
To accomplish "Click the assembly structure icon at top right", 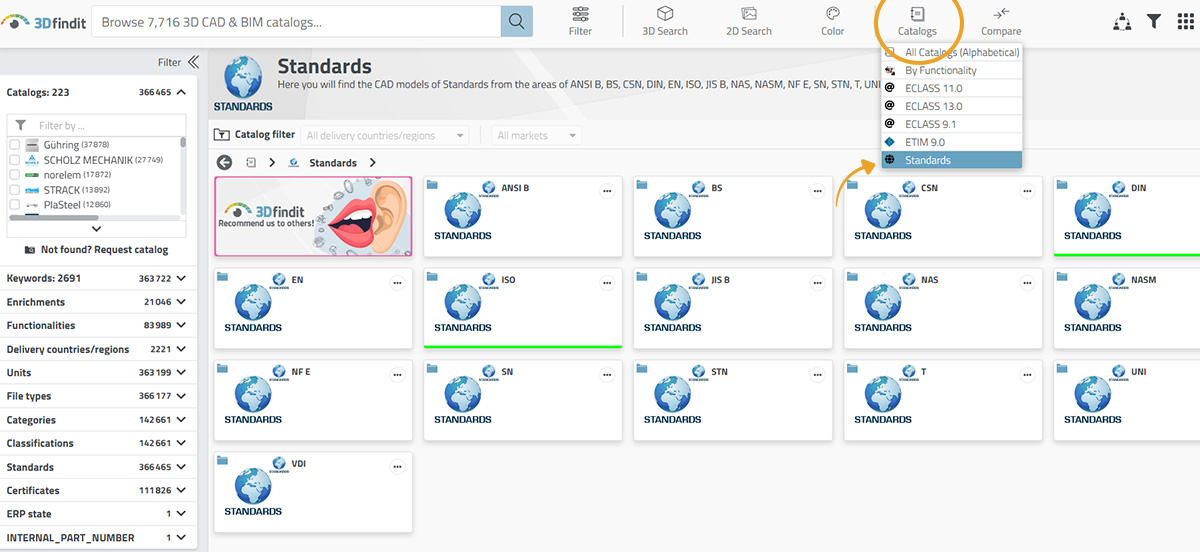I will click(1122, 21).
